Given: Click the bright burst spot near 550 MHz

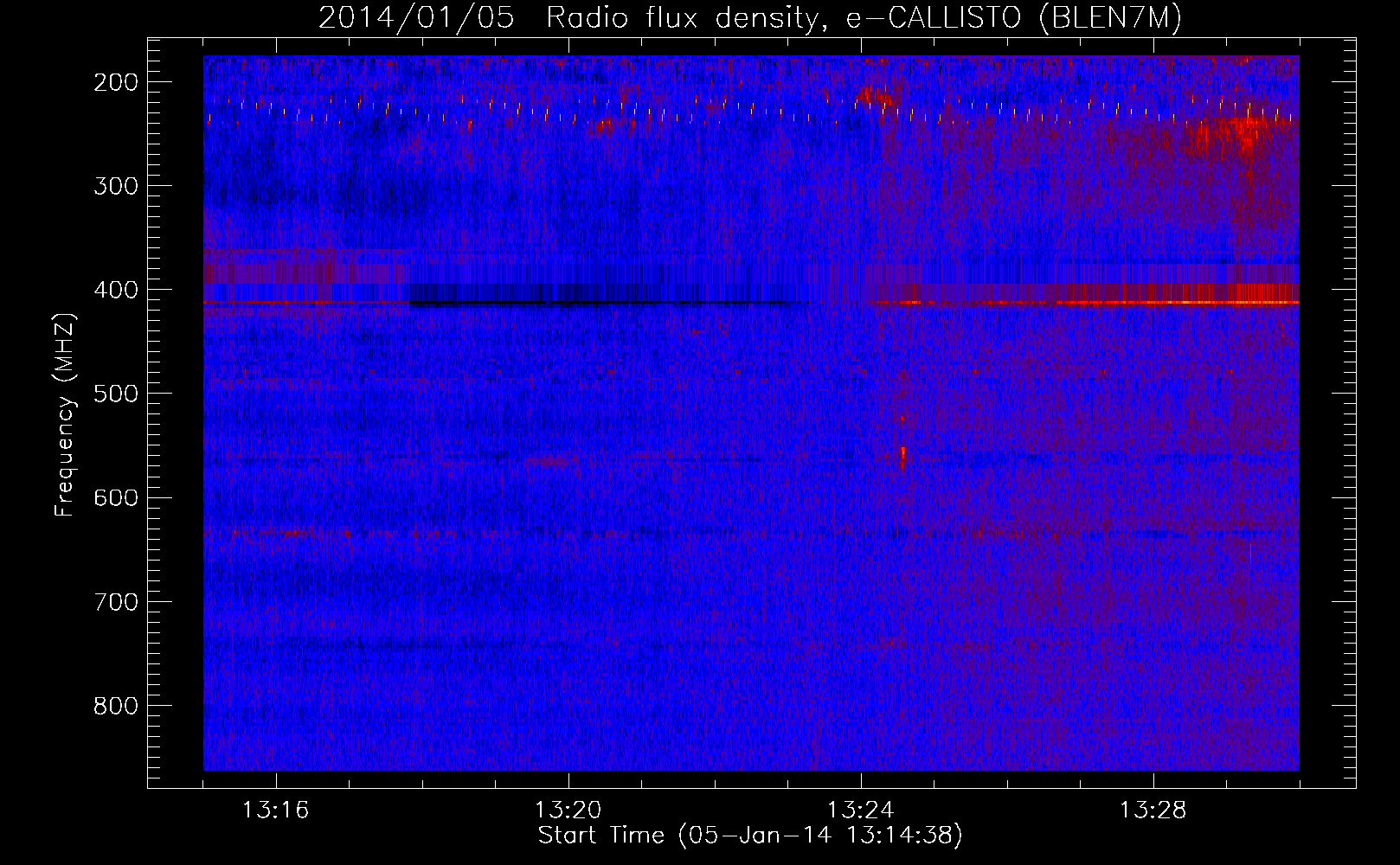Looking at the screenshot, I should tap(902, 457).
